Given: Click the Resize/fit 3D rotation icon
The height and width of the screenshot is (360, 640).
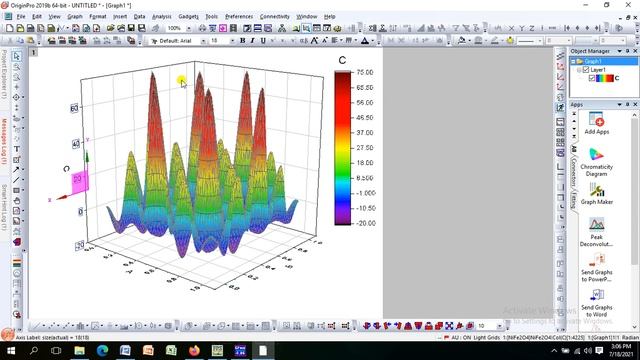Looking at the screenshot, I should click(x=449, y=326).
